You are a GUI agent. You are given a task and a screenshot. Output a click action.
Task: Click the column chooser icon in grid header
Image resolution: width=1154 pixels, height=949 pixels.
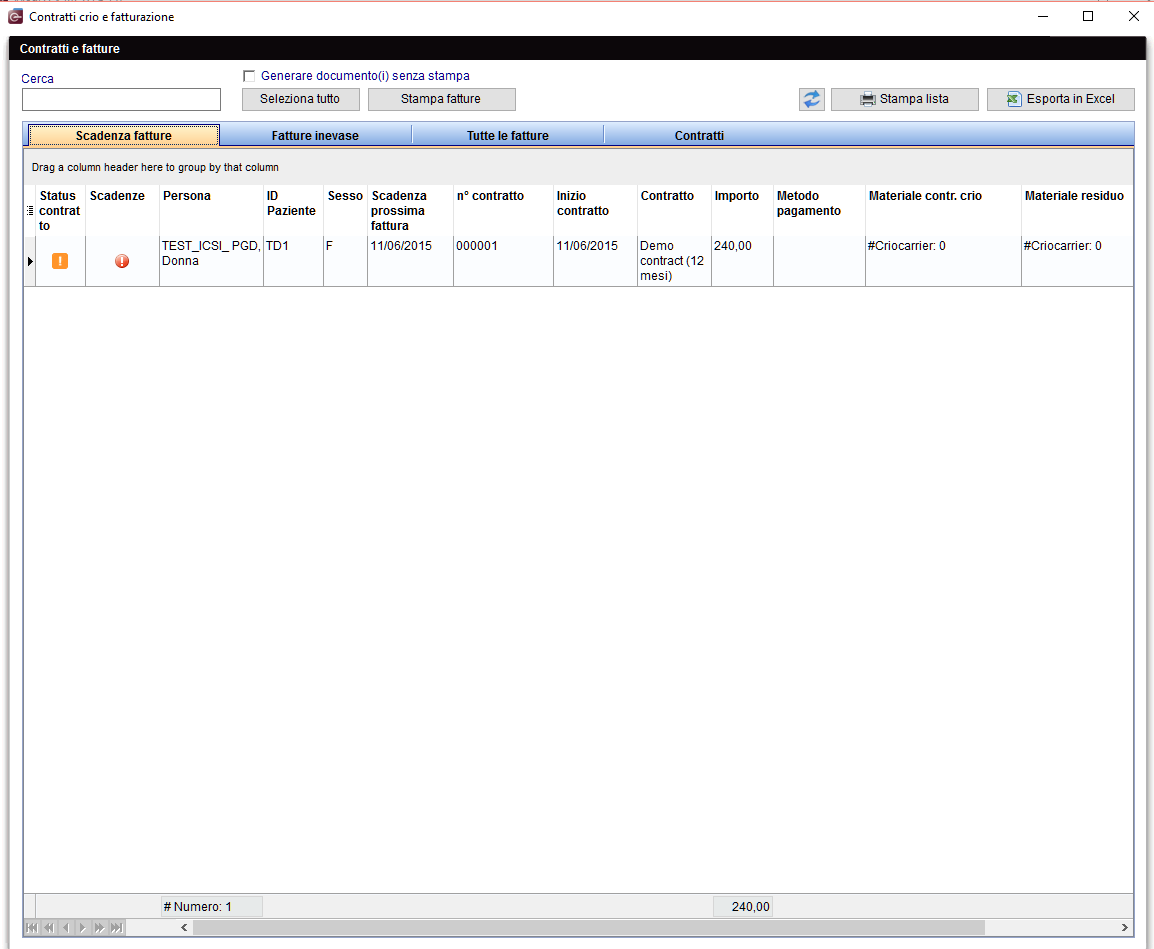coord(30,211)
